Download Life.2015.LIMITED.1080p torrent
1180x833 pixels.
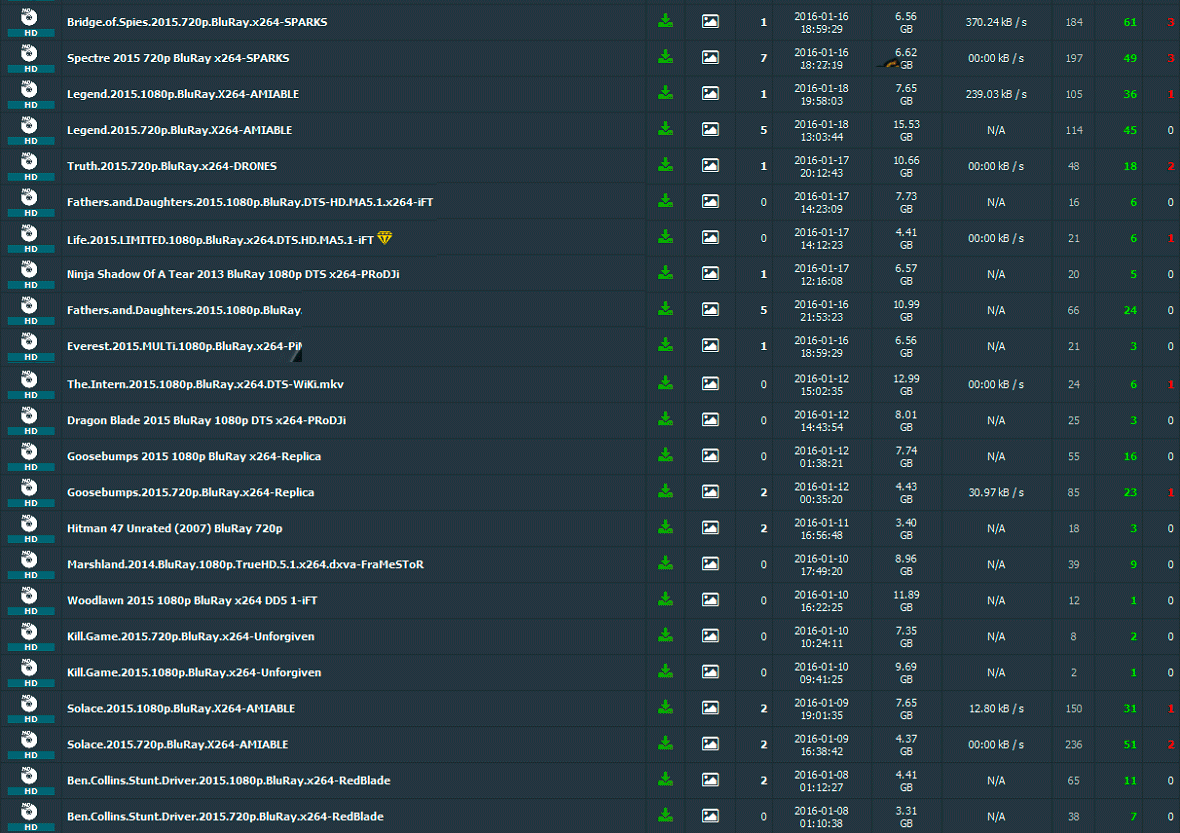point(665,238)
